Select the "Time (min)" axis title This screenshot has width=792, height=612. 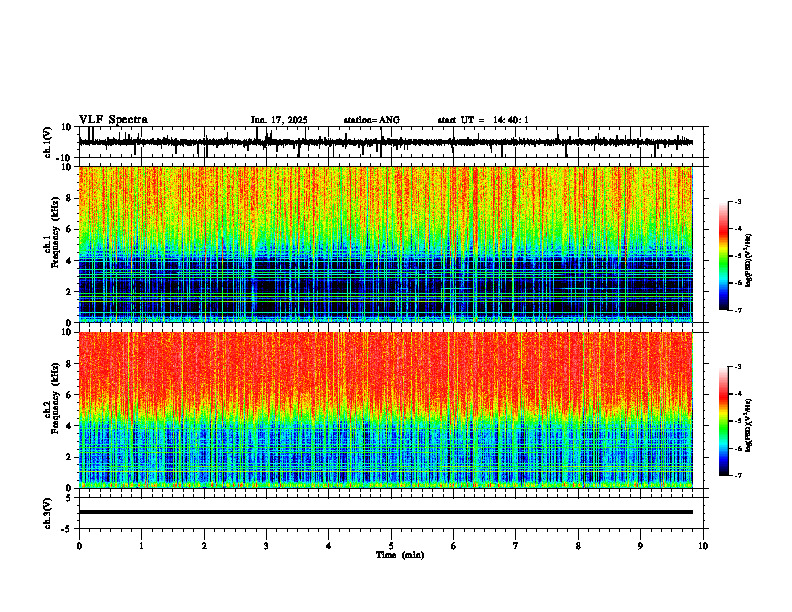click(x=400, y=555)
